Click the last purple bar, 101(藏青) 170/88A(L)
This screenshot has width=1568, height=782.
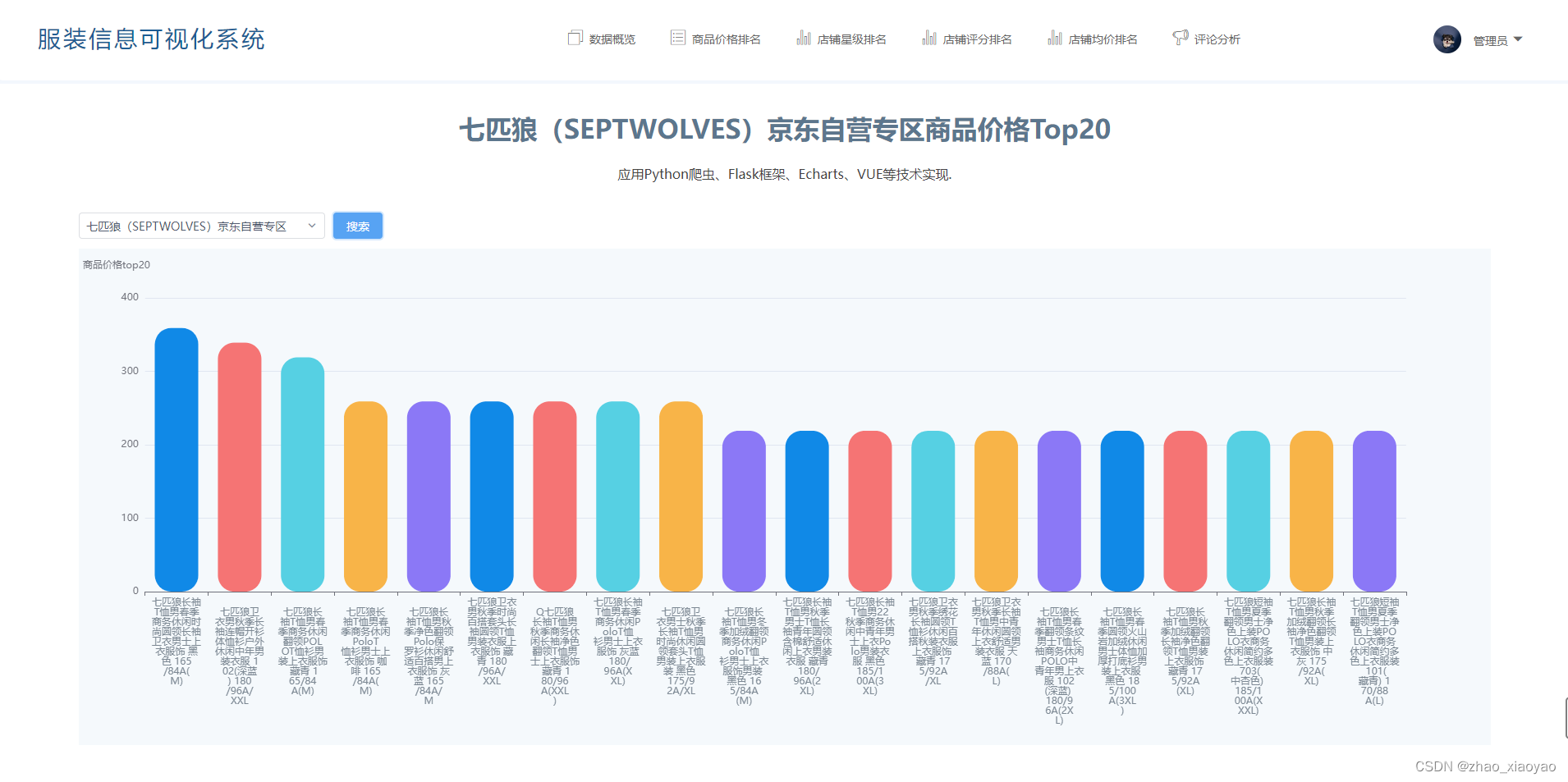[1375, 511]
